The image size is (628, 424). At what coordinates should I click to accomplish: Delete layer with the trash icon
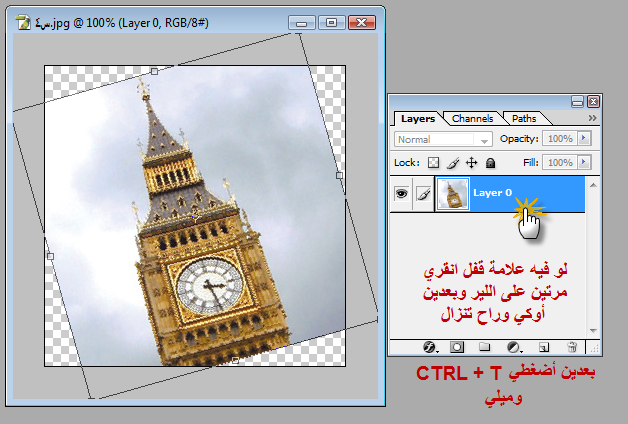(572, 347)
